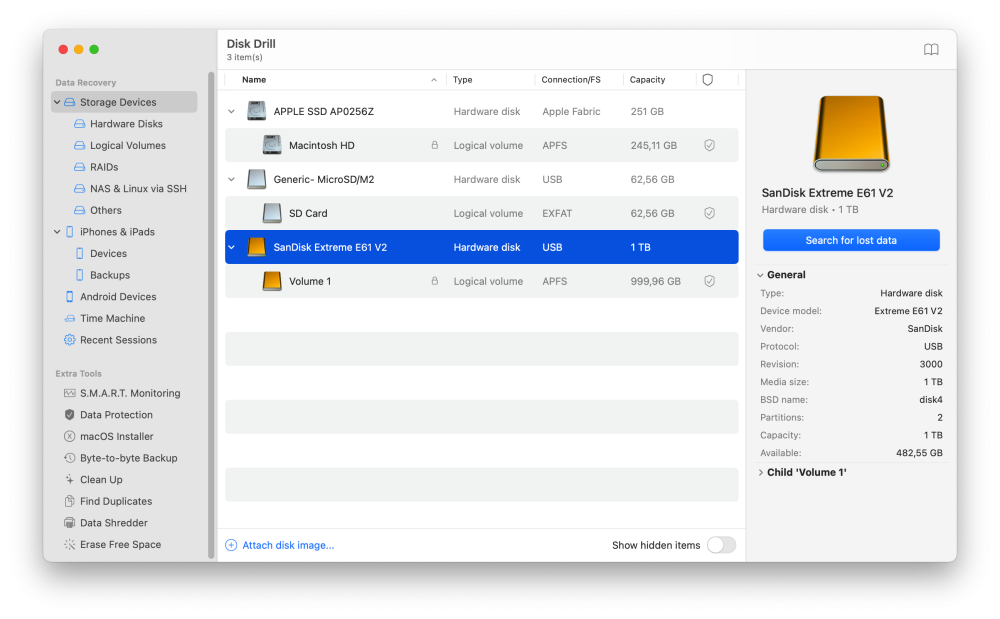
Task: Click the Hardware Disks sidebar icon
Action: 80,124
